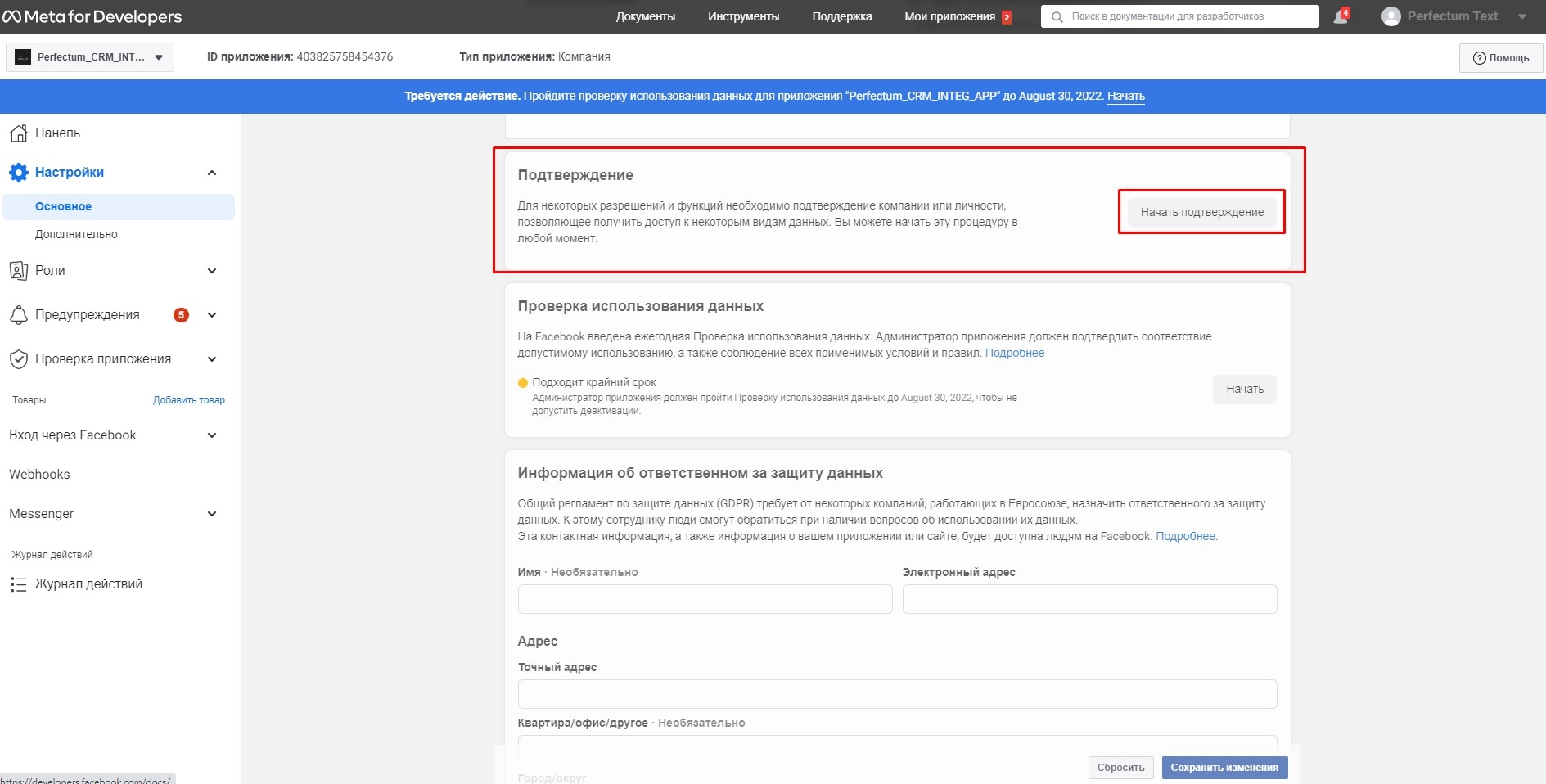Click the app ID 403825758454376
The width and height of the screenshot is (1546, 784).
(x=345, y=57)
